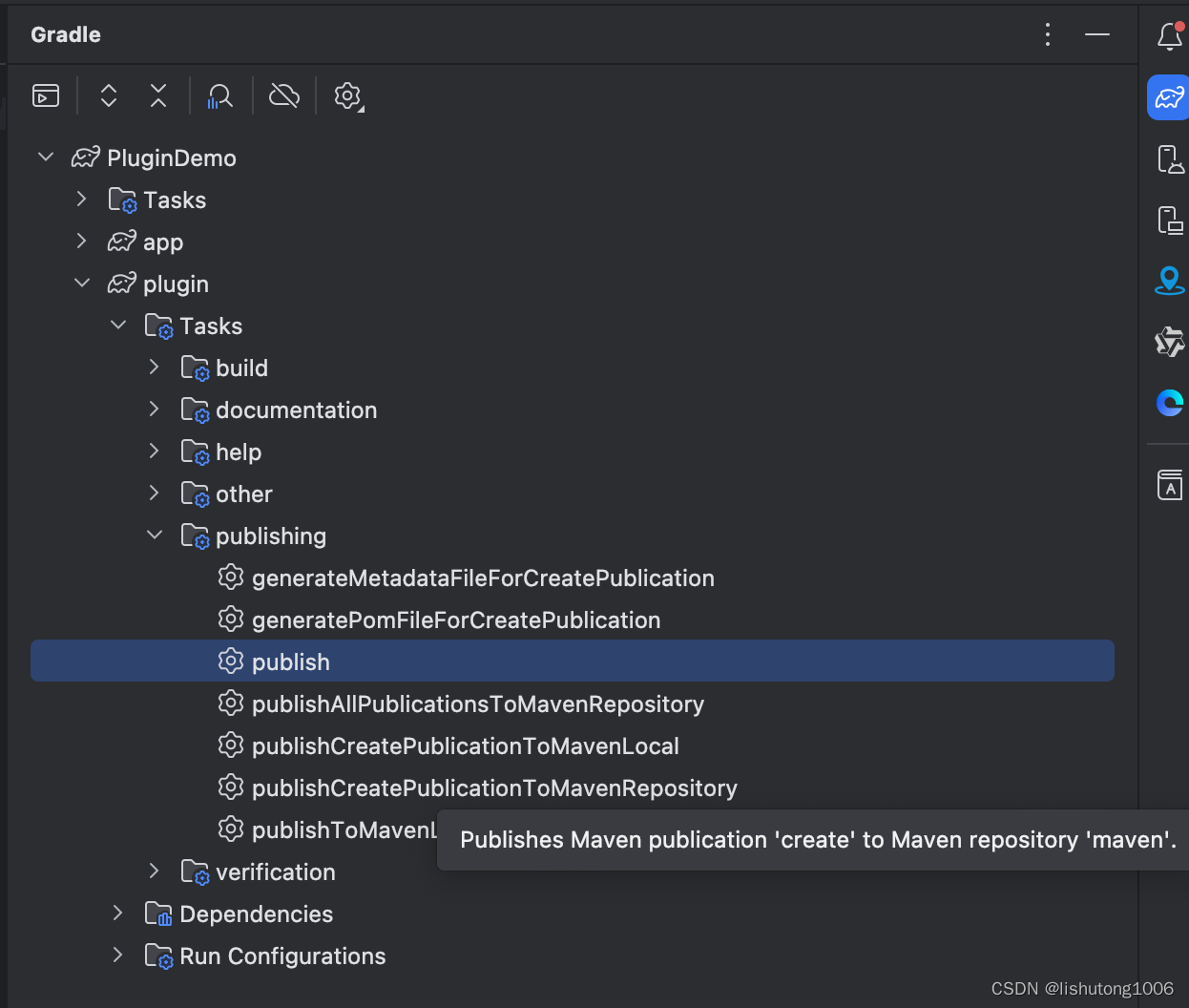Expand the Dependencies node
The height and width of the screenshot is (1008, 1189).
tap(118, 913)
